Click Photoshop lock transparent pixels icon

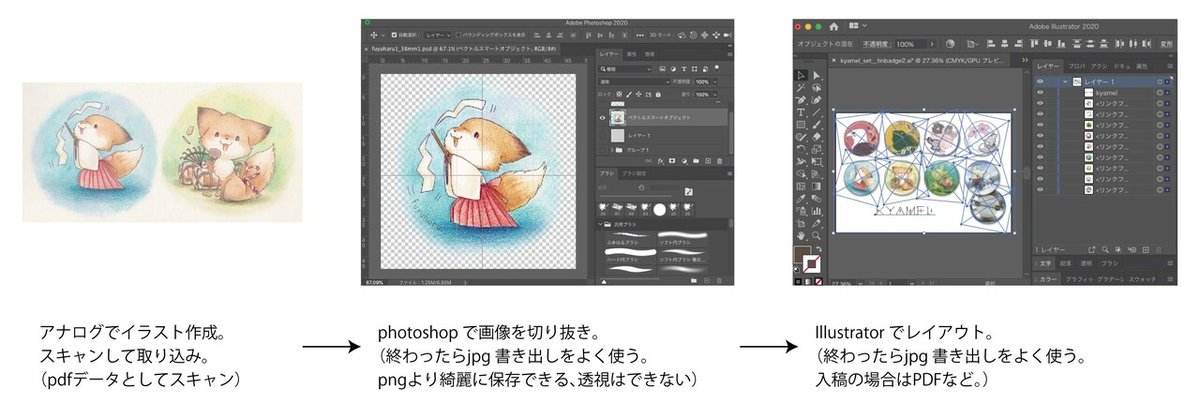618,94
